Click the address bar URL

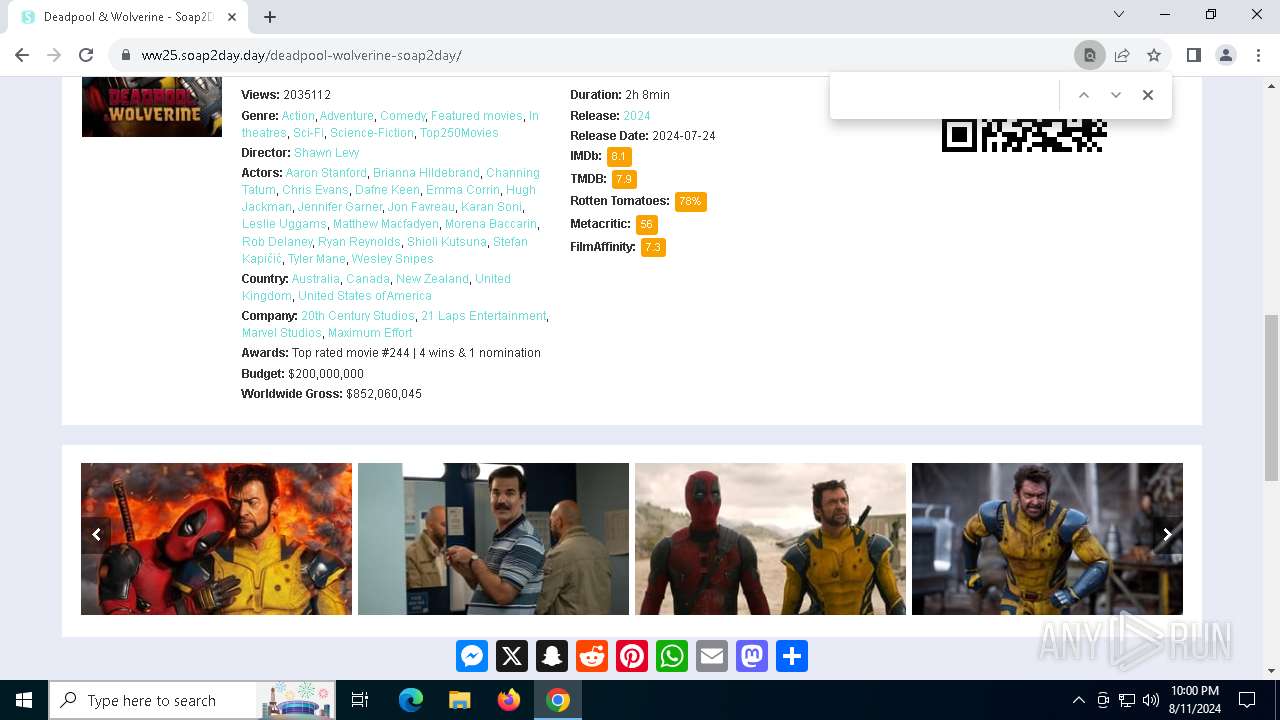pos(301,55)
